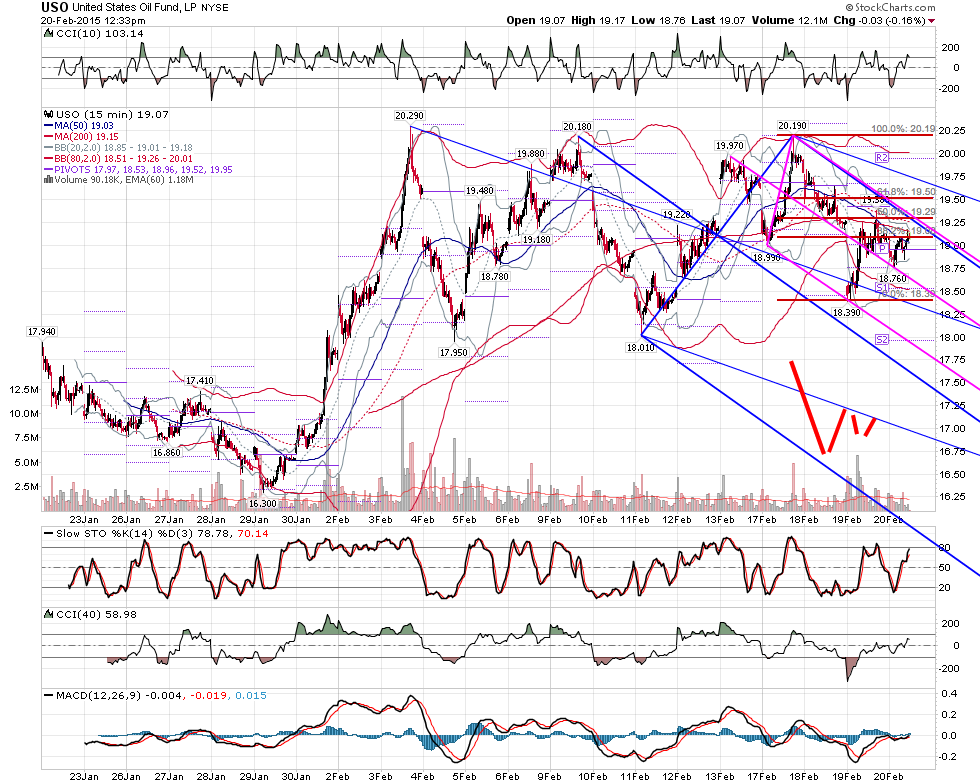Viewport: 980px width, 783px height.
Task: Click the "100.0%: 20.19" Fibonacci label
Action: pos(903,129)
